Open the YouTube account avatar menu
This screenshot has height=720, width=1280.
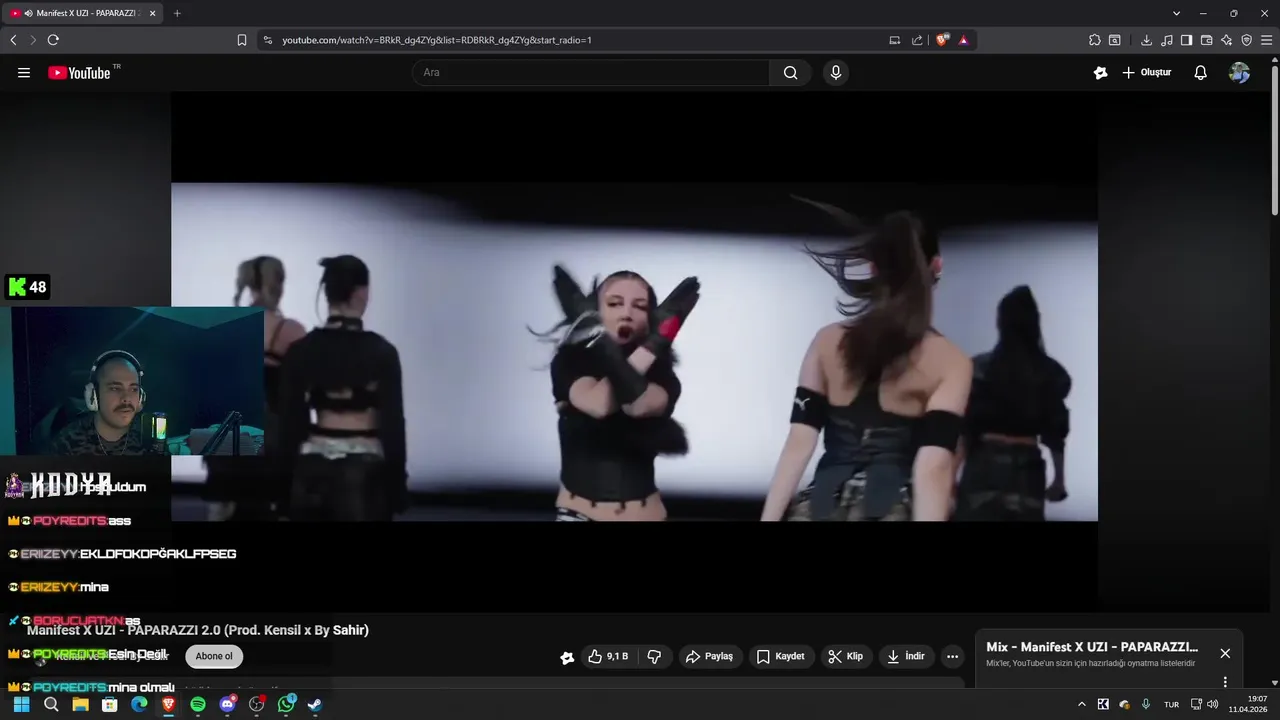(1239, 73)
